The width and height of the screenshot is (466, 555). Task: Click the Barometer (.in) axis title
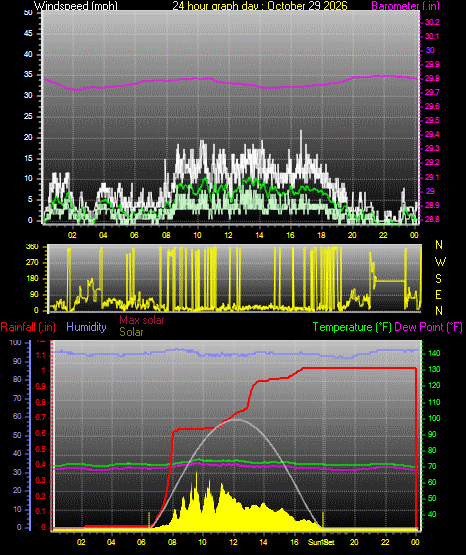(405, 6)
